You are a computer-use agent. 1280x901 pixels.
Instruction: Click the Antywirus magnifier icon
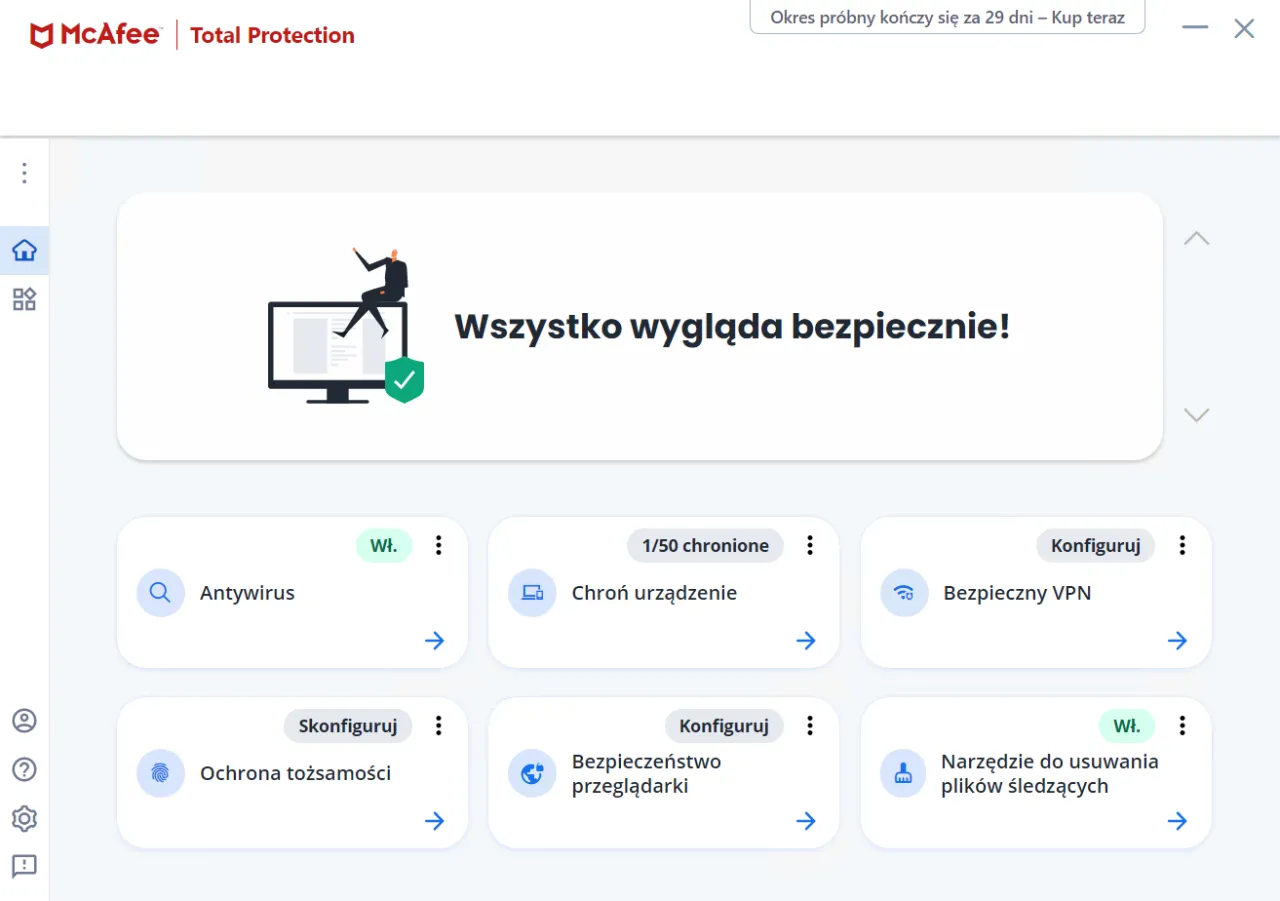tap(160, 593)
